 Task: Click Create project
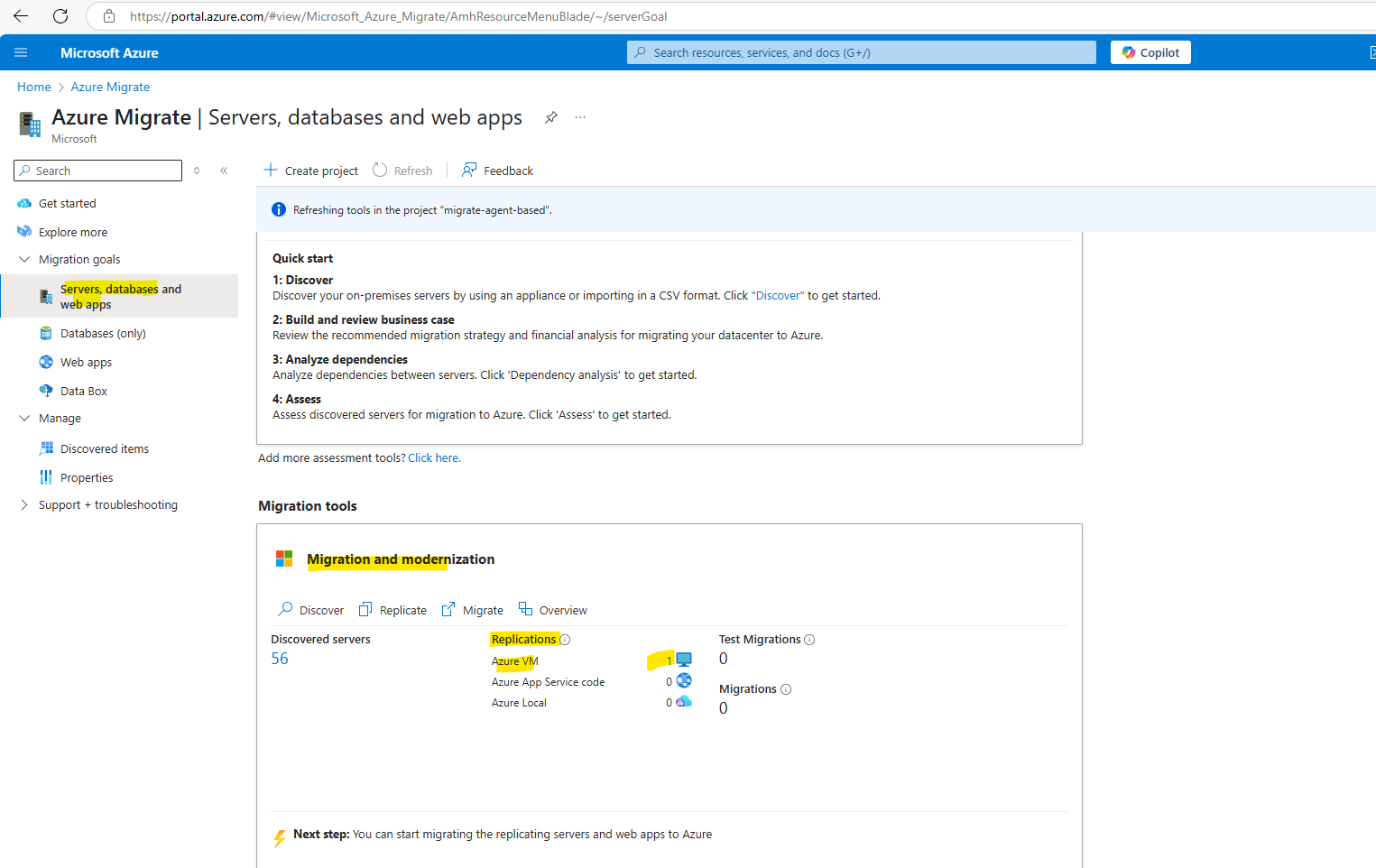(310, 171)
